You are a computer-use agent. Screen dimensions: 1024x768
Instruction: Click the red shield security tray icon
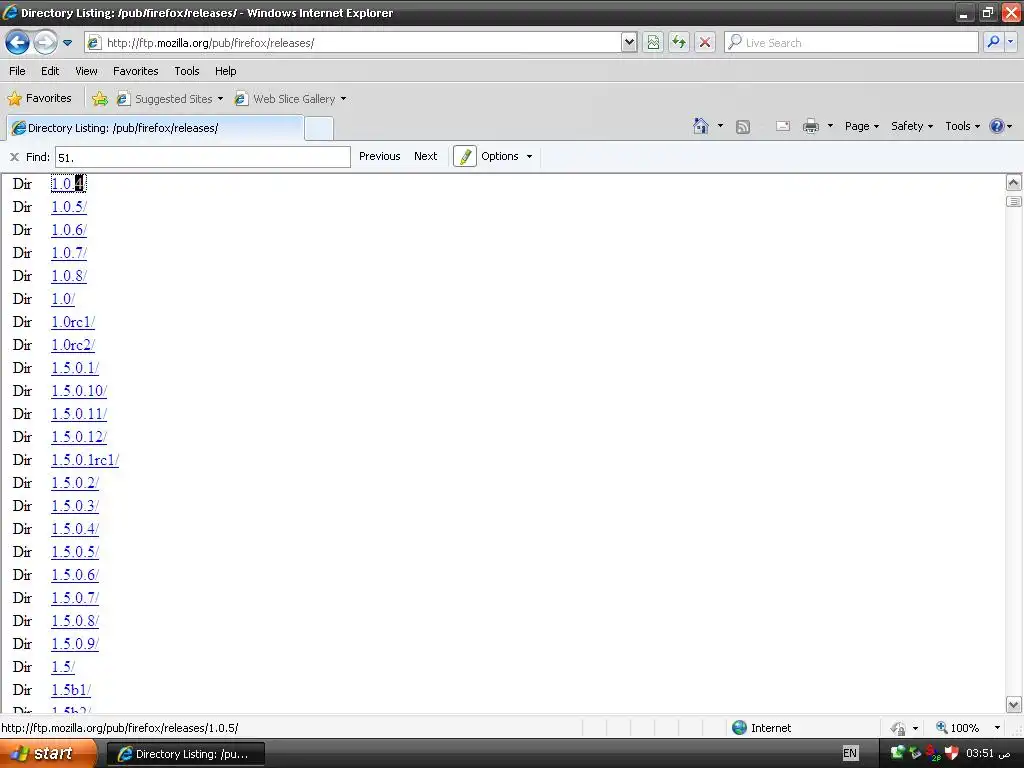952,754
